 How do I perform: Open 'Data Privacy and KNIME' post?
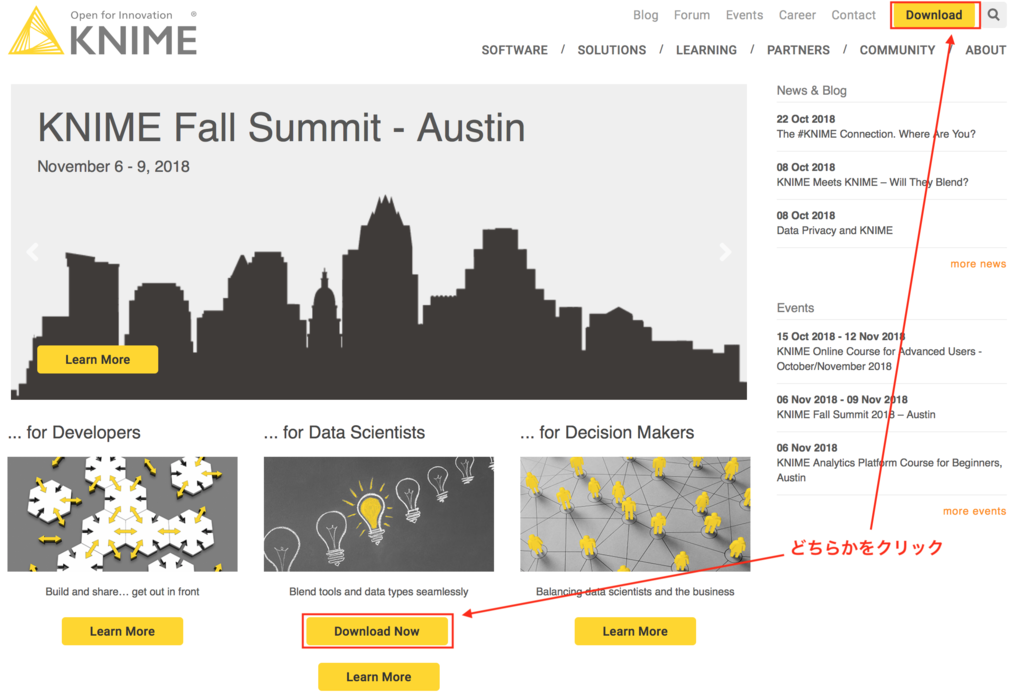coord(834,231)
